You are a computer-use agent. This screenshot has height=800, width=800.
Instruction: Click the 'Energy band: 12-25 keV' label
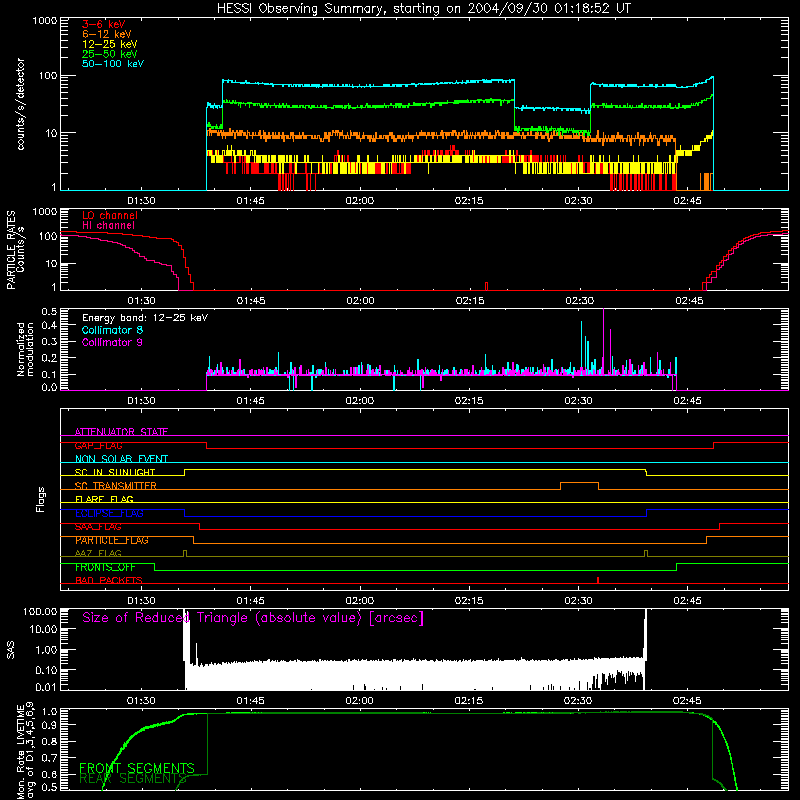point(145,318)
